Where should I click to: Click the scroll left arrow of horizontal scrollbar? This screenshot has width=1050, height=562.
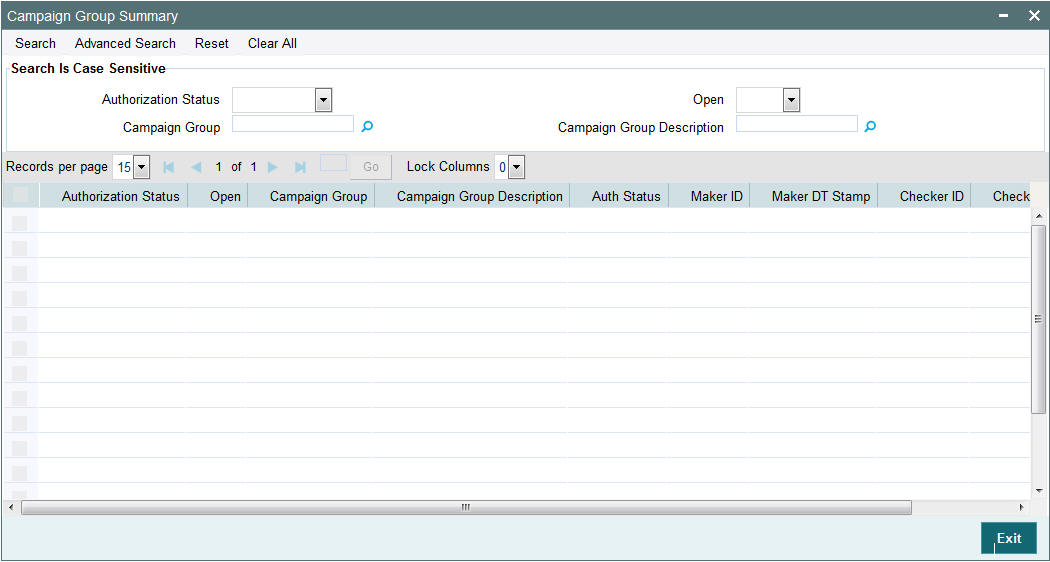click(10, 508)
